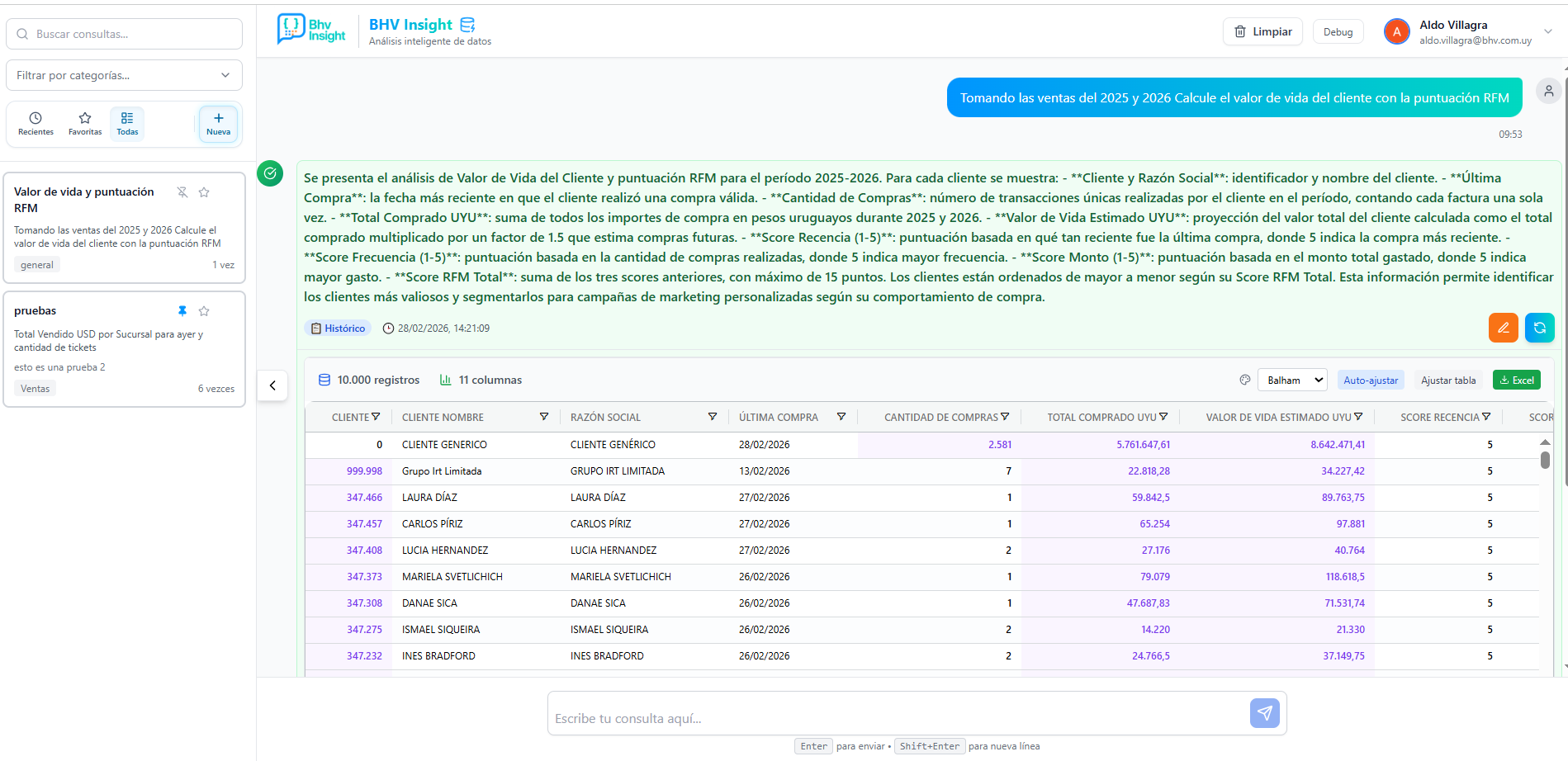Click the table vertical scrollbar
This screenshot has width=1568, height=761.
click(x=1545, y=460)
